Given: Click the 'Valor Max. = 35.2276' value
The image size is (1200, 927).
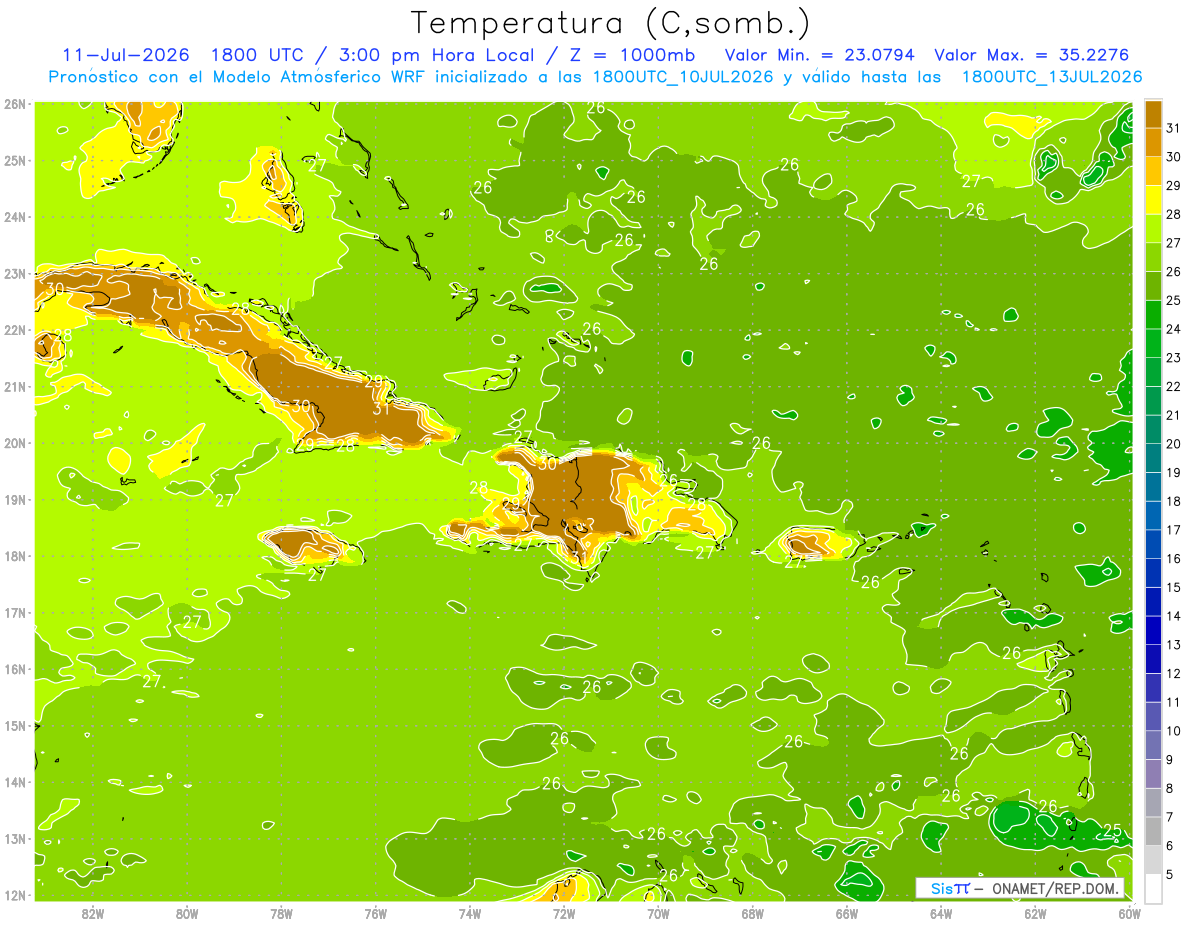Looking at the screenshot, I should (x=1031, y=55).
